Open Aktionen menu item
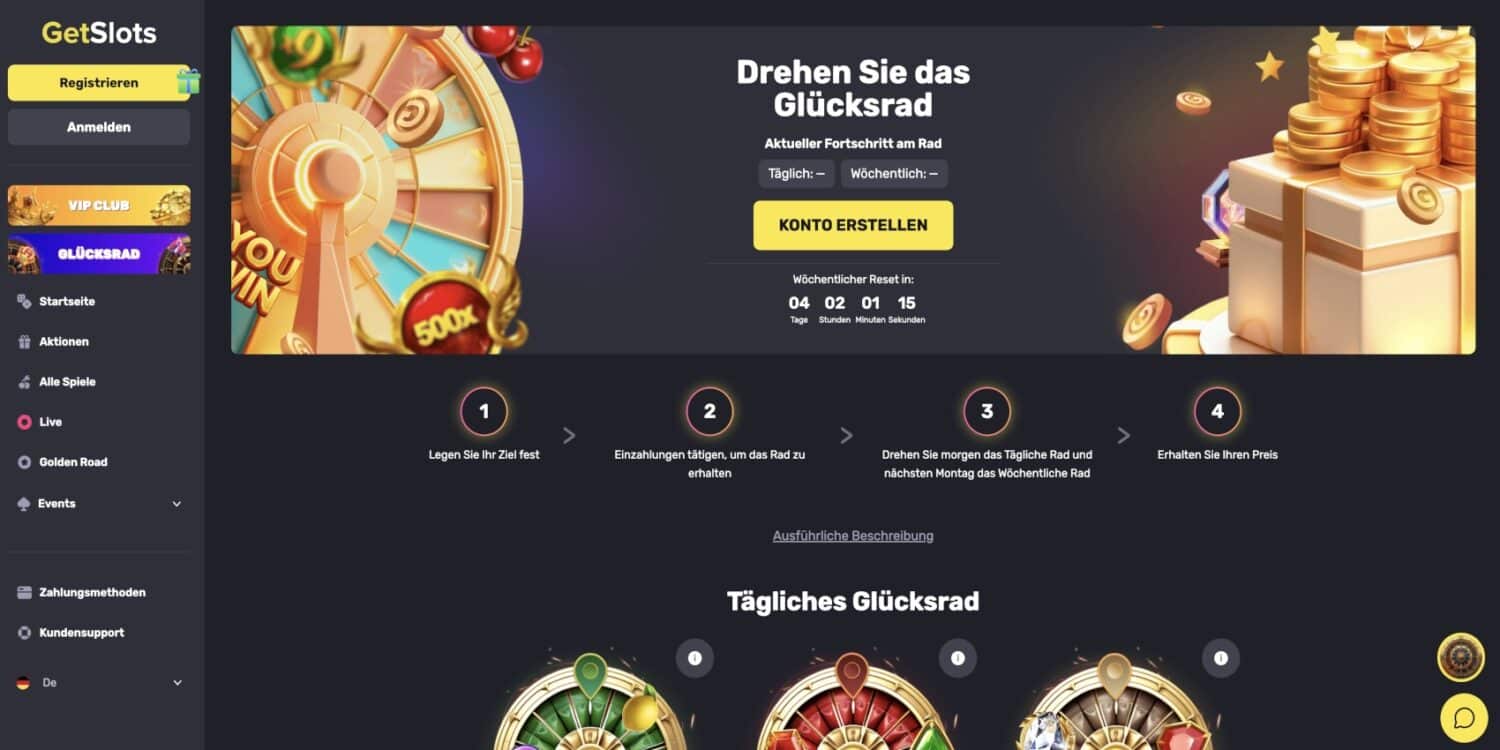1500x750 pixels. (x=64, y=341)
